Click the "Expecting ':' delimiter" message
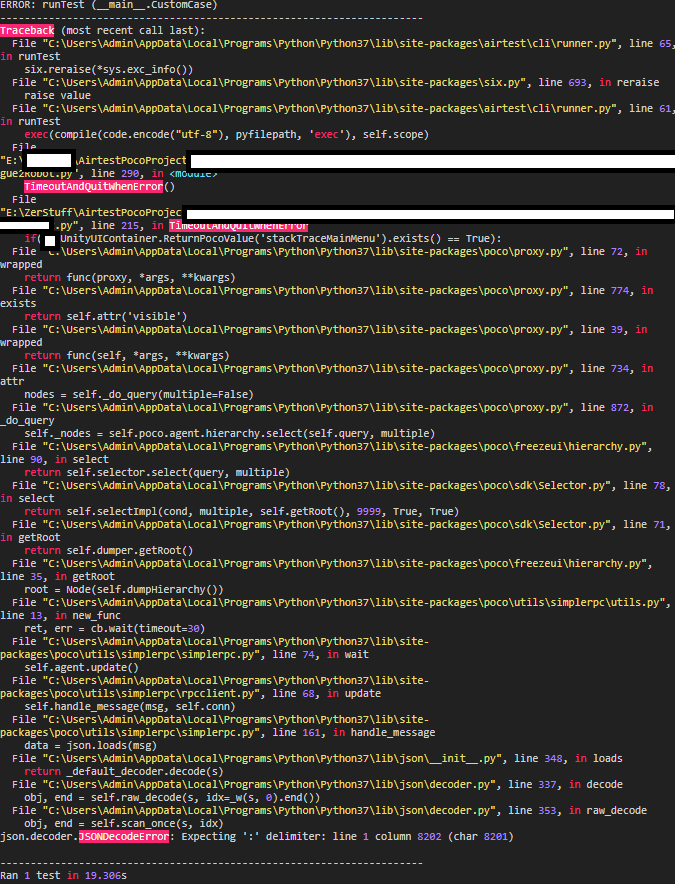This screenshot has width=675, height=884. 254,836
